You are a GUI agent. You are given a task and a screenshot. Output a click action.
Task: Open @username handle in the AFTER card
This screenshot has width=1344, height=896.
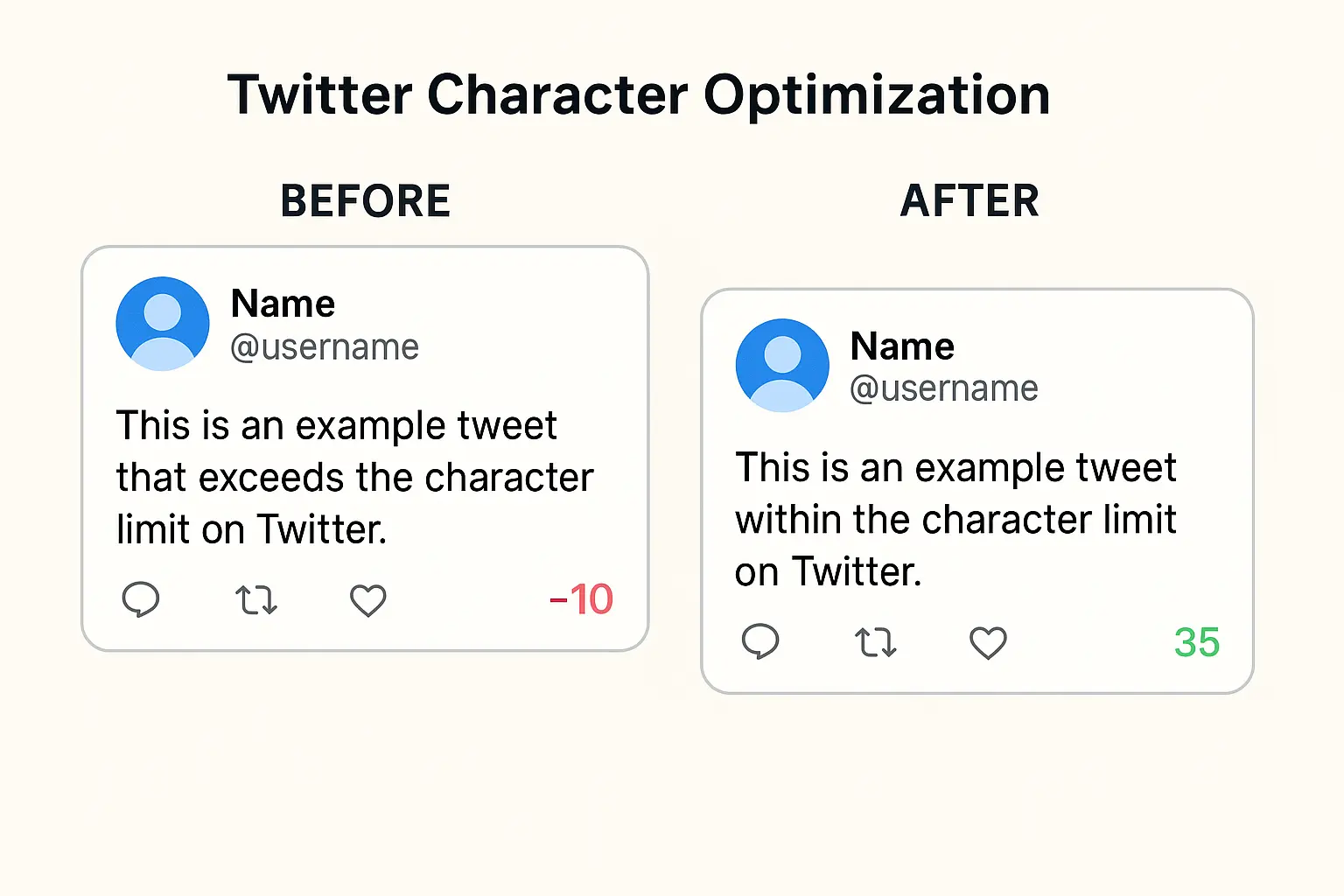(944, 388)
